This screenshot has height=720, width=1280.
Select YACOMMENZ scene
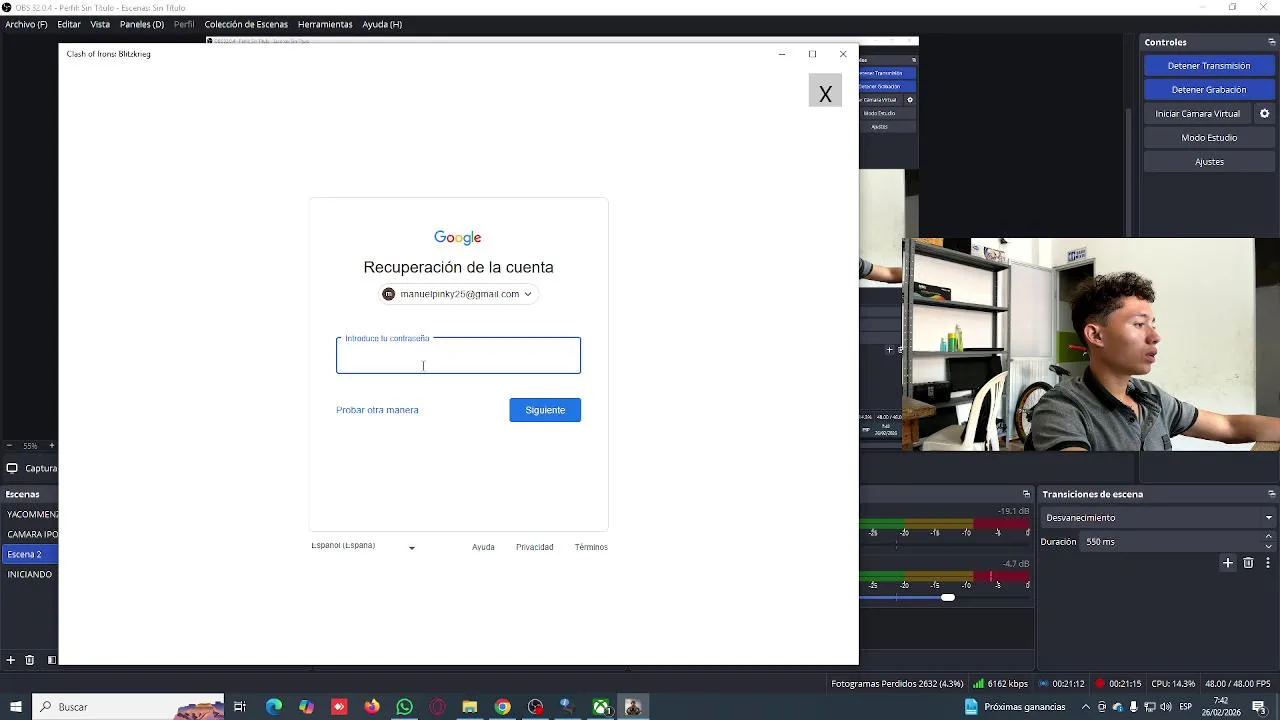(x=31, y=514)
